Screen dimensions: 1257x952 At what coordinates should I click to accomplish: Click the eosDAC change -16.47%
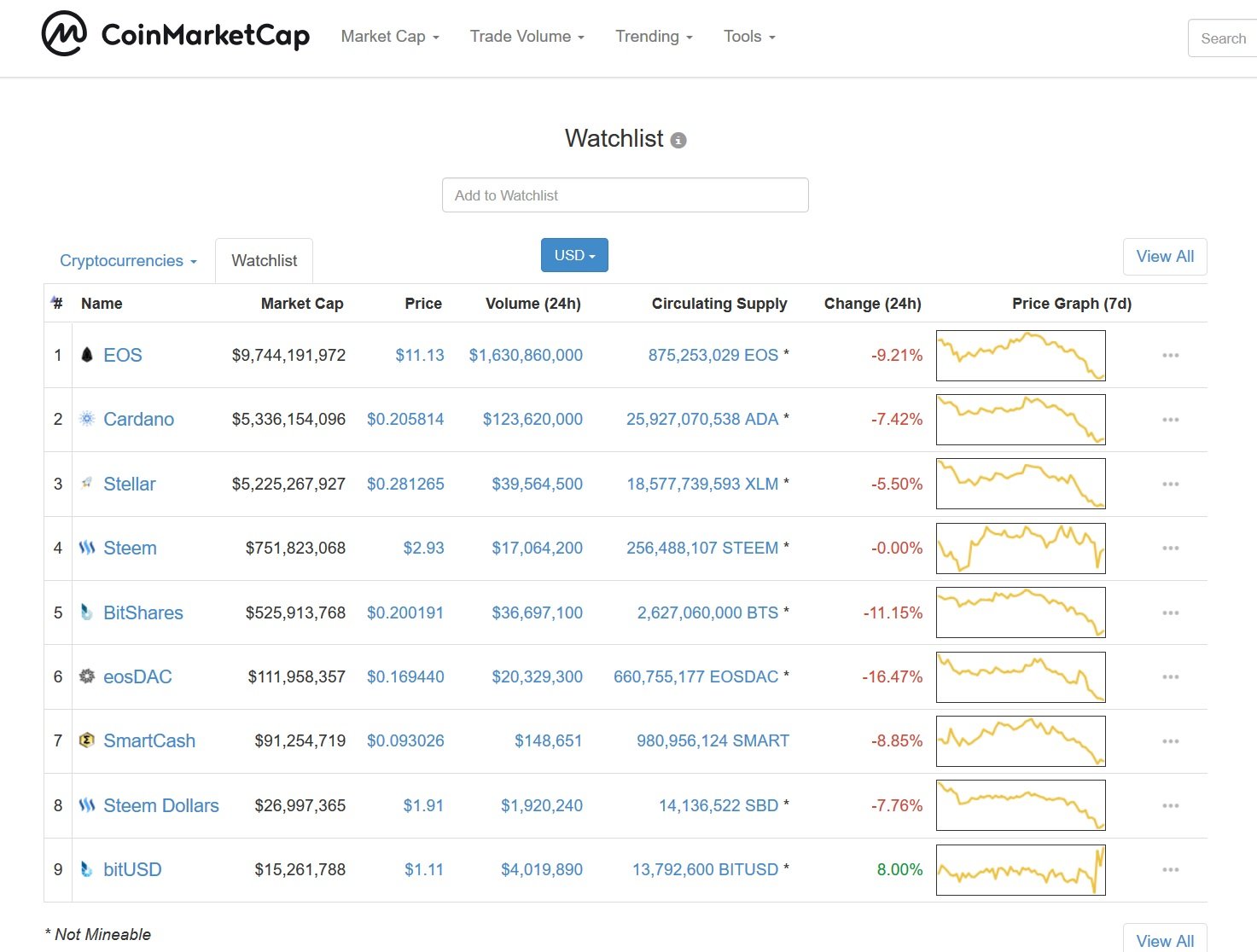893,676
